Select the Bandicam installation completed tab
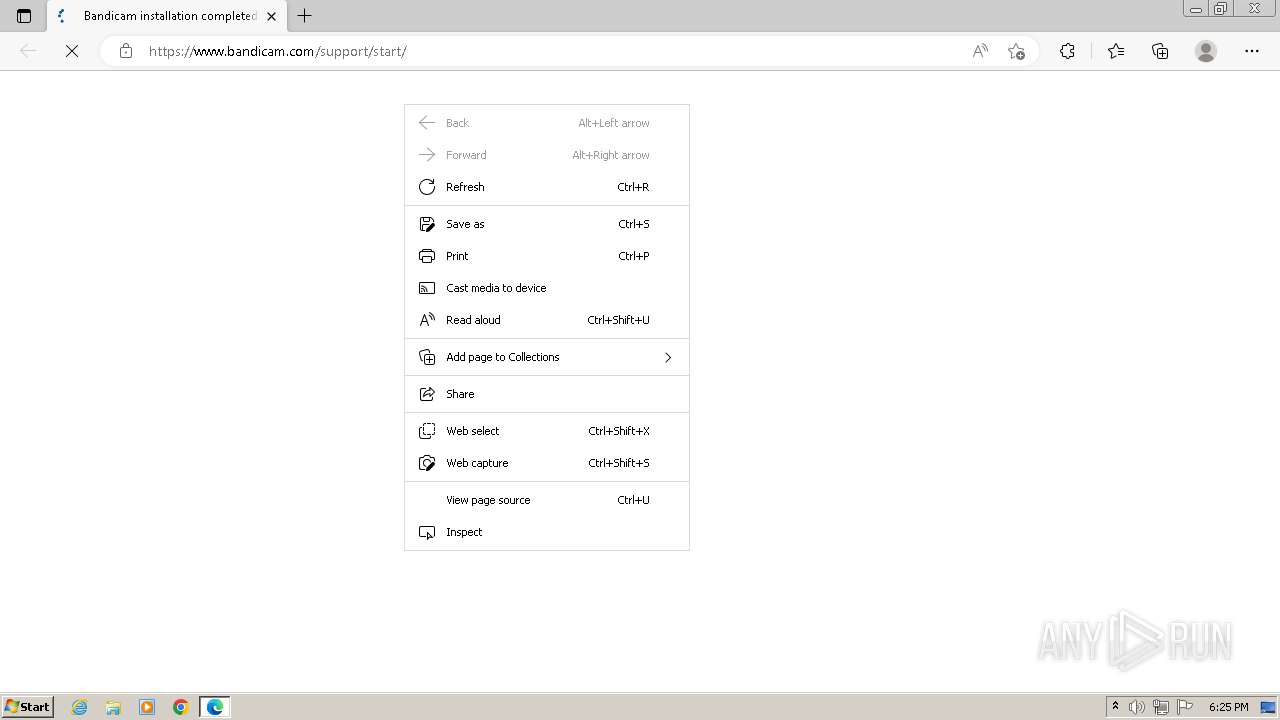This screenshot has height=720, width=1280. tap(167, 16)
